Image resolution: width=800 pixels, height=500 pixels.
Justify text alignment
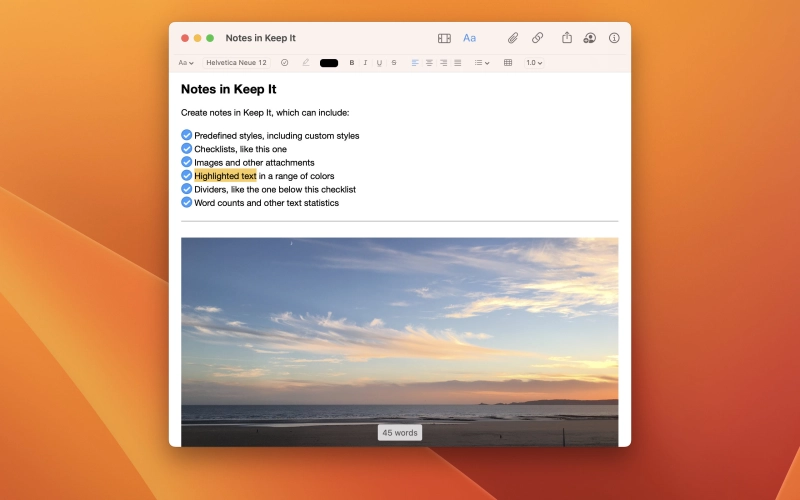[x=458, y=63]
